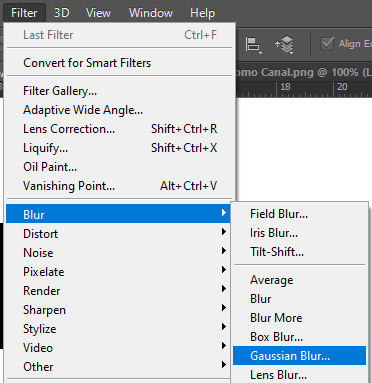372x383 pixels.
Task: Expand the Video submenu
Action: pyautogui.click(x=118, y=347)
